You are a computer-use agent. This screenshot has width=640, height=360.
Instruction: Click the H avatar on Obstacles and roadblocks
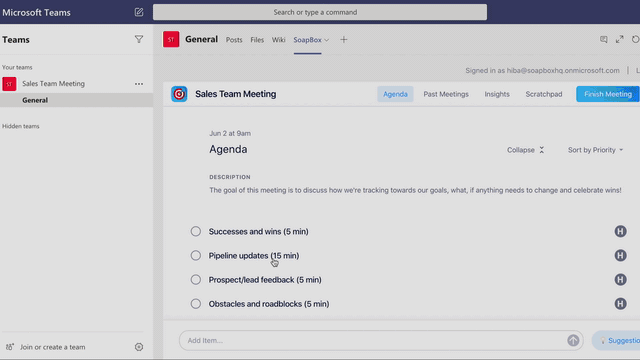point(620,304)
